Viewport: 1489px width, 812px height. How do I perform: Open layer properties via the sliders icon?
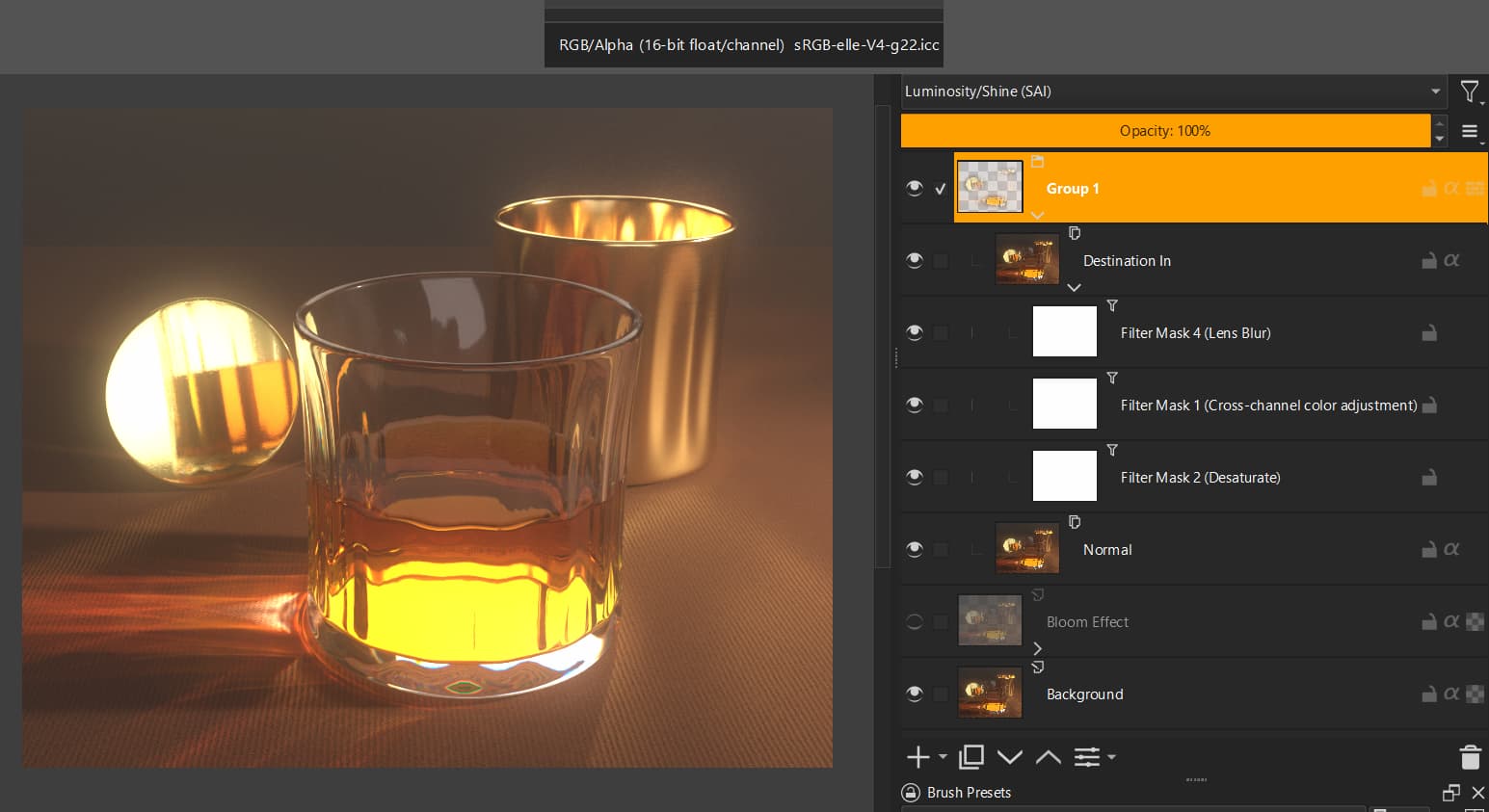[x=1087, y=757]
